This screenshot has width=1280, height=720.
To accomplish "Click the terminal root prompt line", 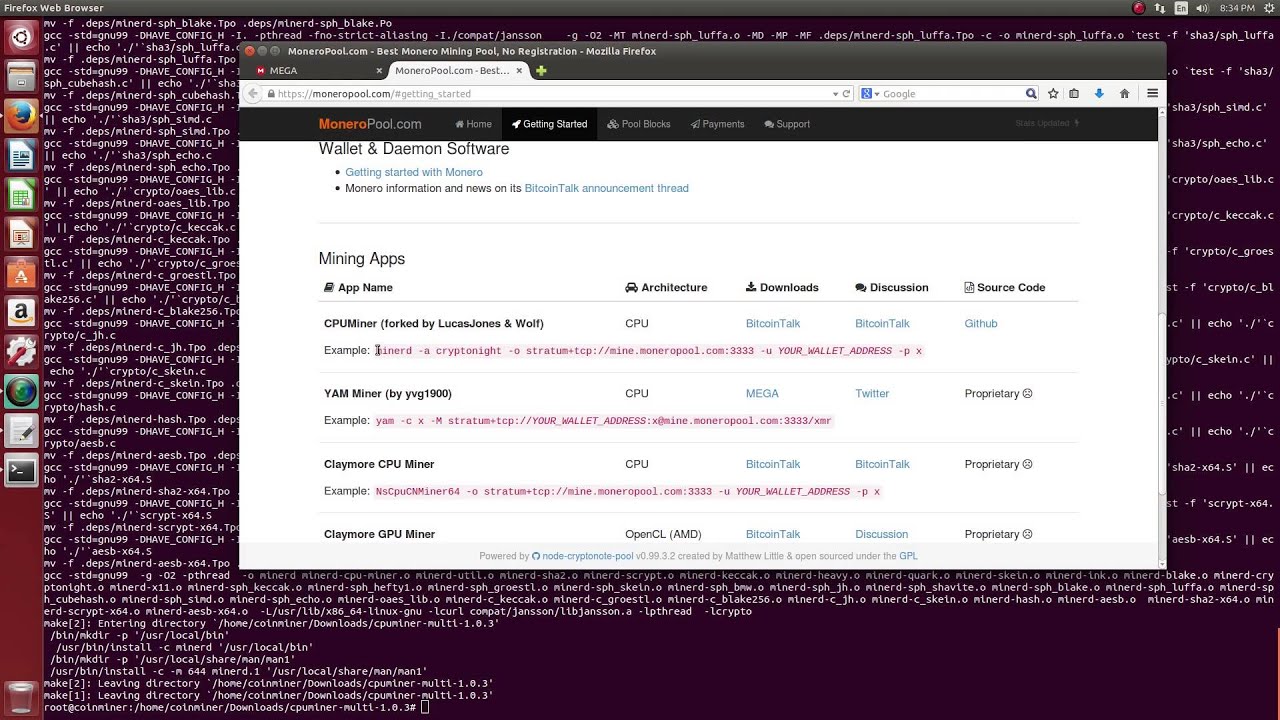I will 236,707.
